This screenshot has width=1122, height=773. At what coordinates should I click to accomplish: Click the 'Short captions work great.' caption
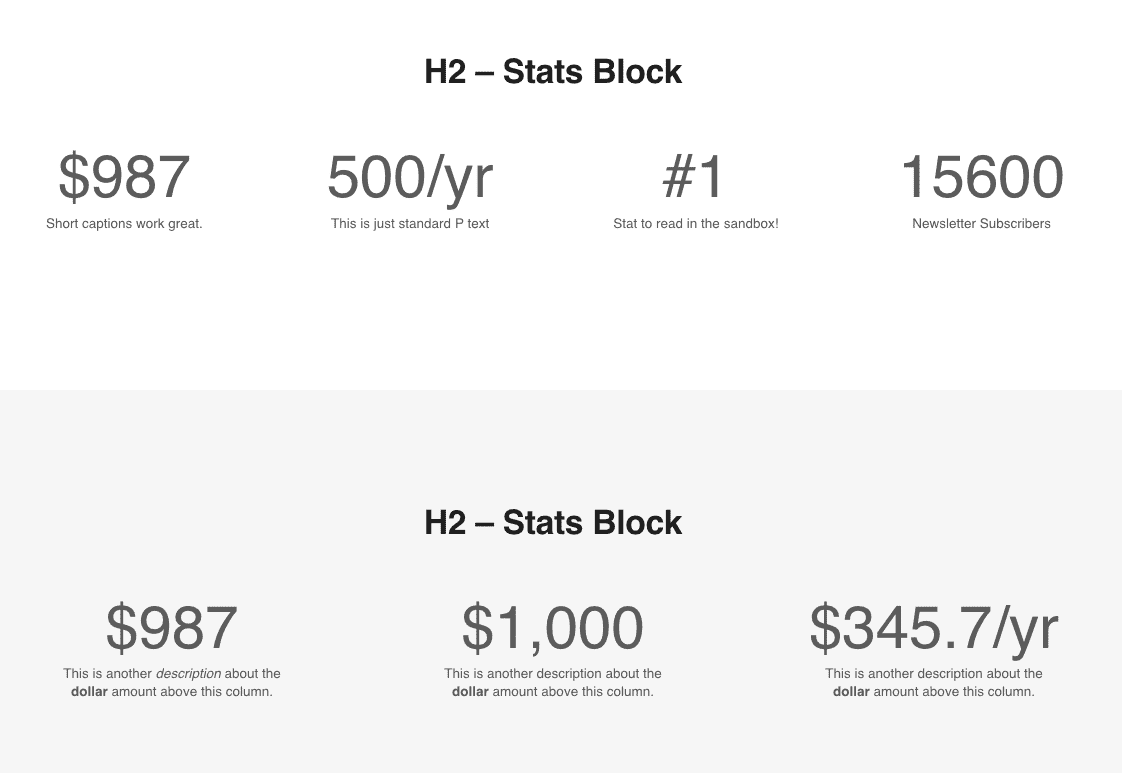[124, 224]
